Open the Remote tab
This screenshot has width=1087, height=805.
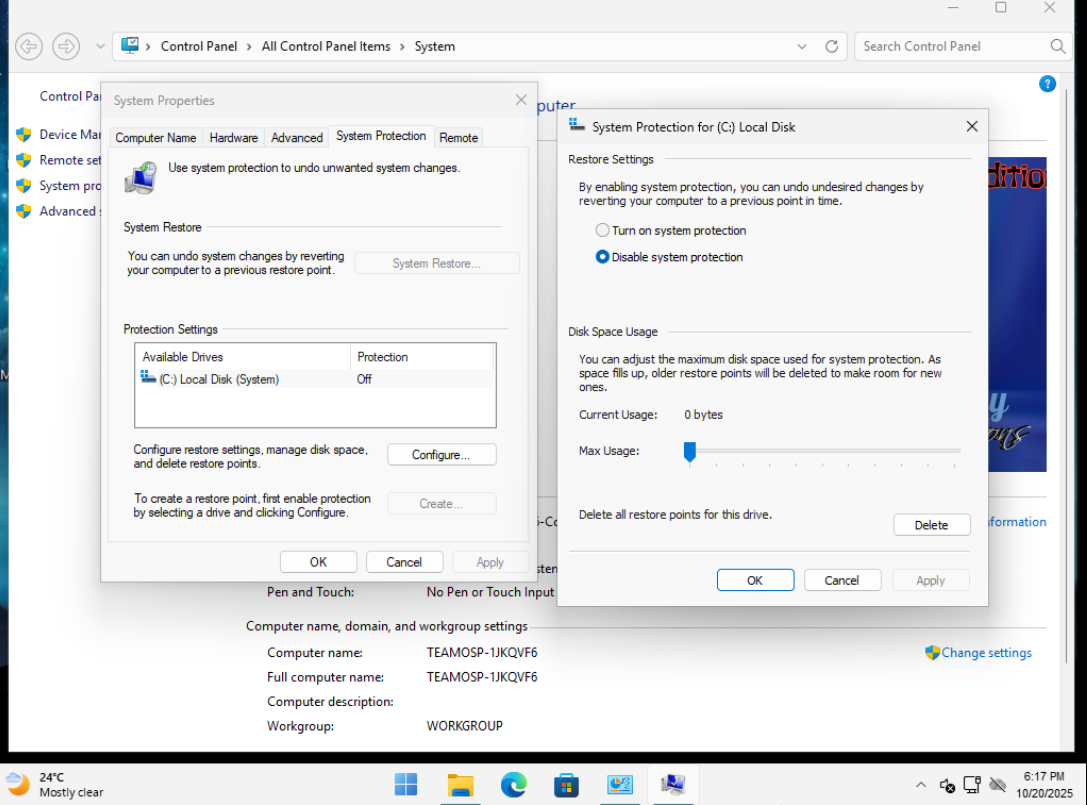point(458,138)
